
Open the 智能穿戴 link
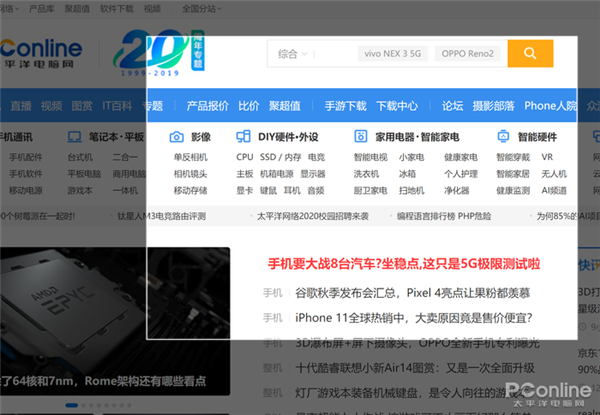pos(513,157)
